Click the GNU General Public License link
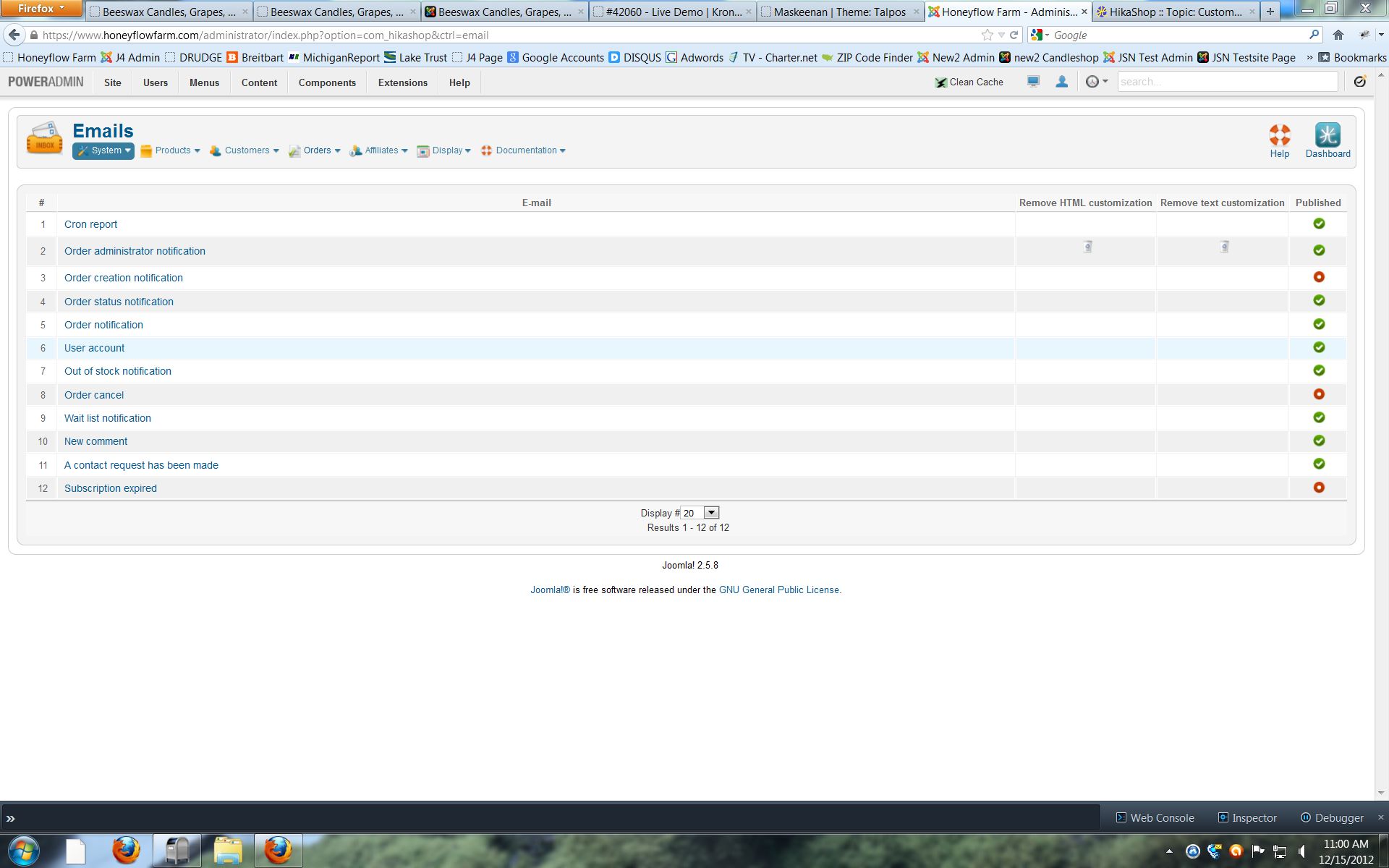This screenshot has width=1389, height=868. (x=778, y=590)
